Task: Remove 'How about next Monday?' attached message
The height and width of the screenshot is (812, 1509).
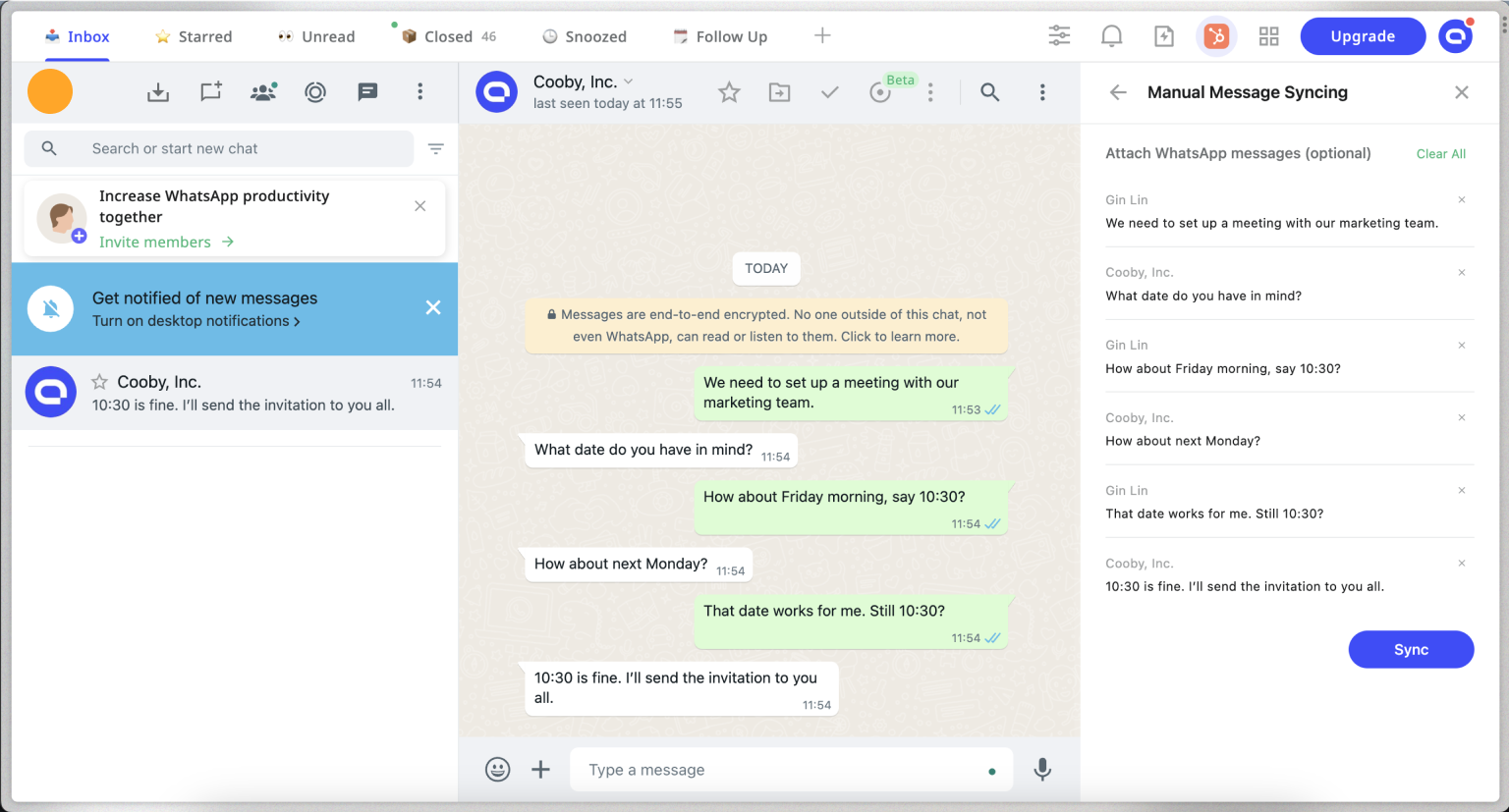Action: 1462,417
